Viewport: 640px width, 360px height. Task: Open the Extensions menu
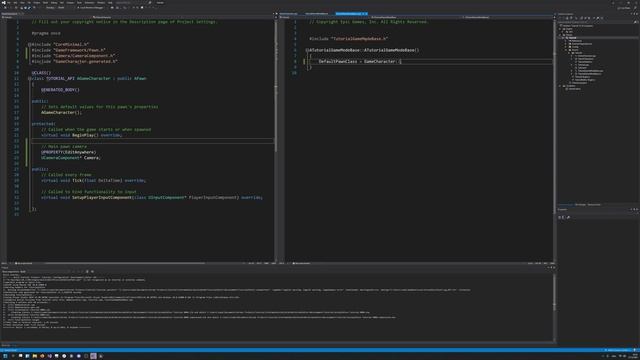pyautogui.click(x=89, y=2)
